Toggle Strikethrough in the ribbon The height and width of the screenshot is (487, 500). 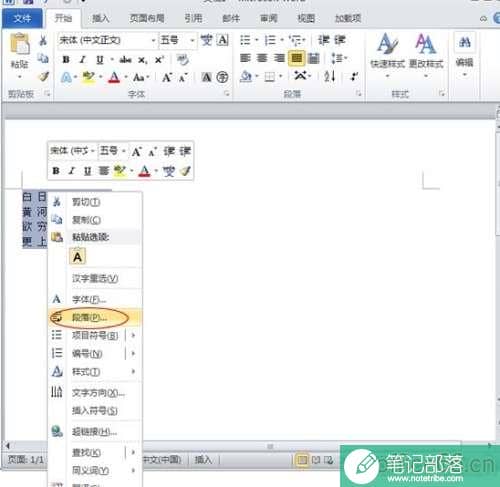coord(125,60)
